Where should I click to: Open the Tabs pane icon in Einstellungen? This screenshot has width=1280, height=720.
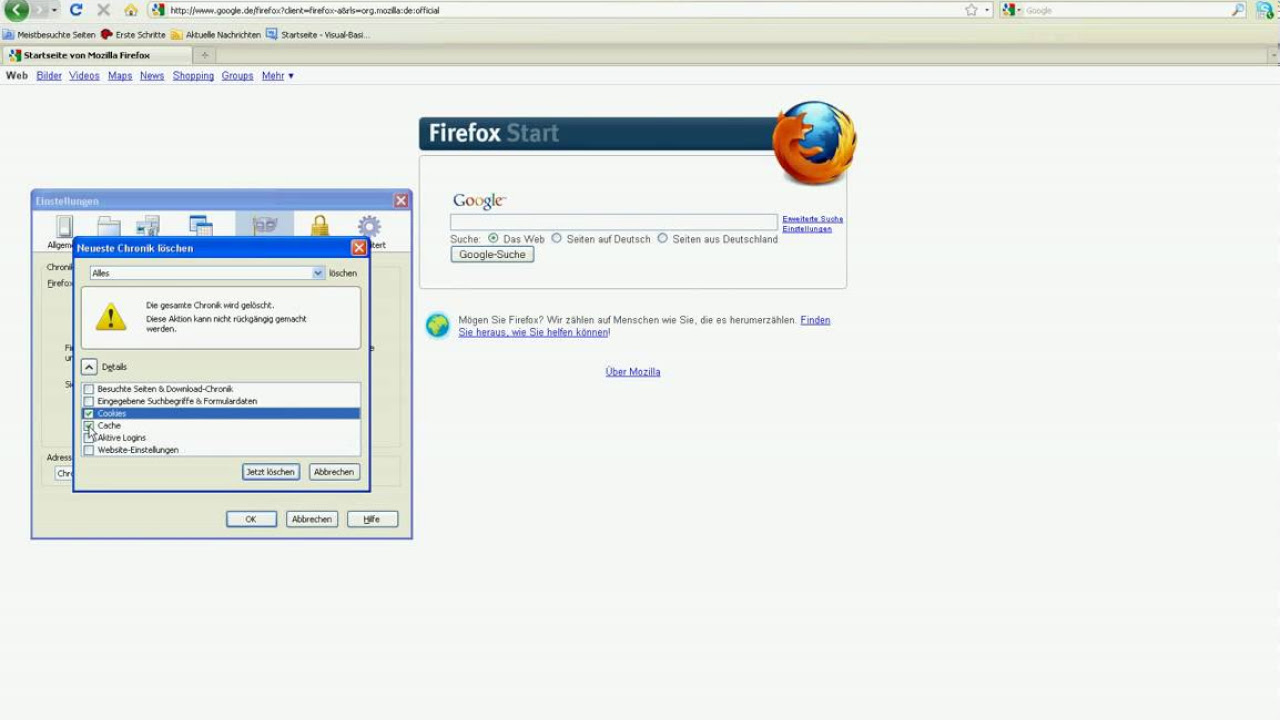[x=109, y=226]
